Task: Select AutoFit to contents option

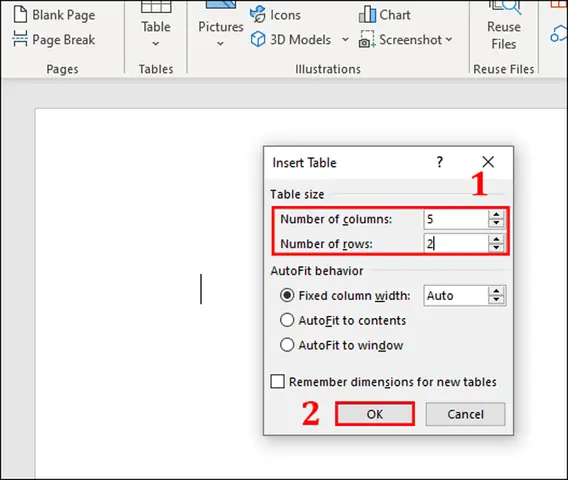Action: coord(342,320)
